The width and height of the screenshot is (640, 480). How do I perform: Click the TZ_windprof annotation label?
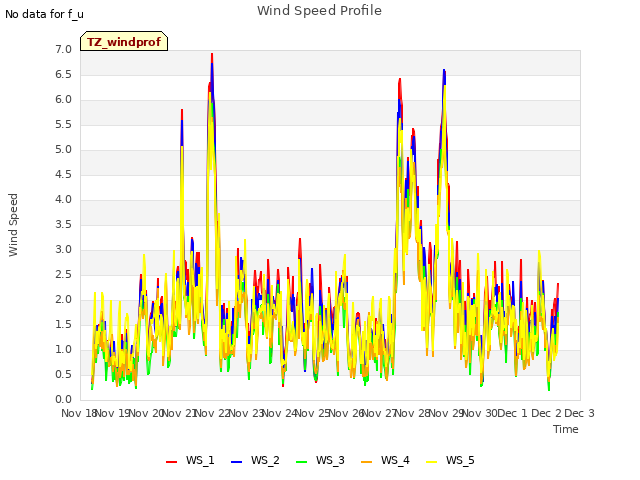pos(124,42)
